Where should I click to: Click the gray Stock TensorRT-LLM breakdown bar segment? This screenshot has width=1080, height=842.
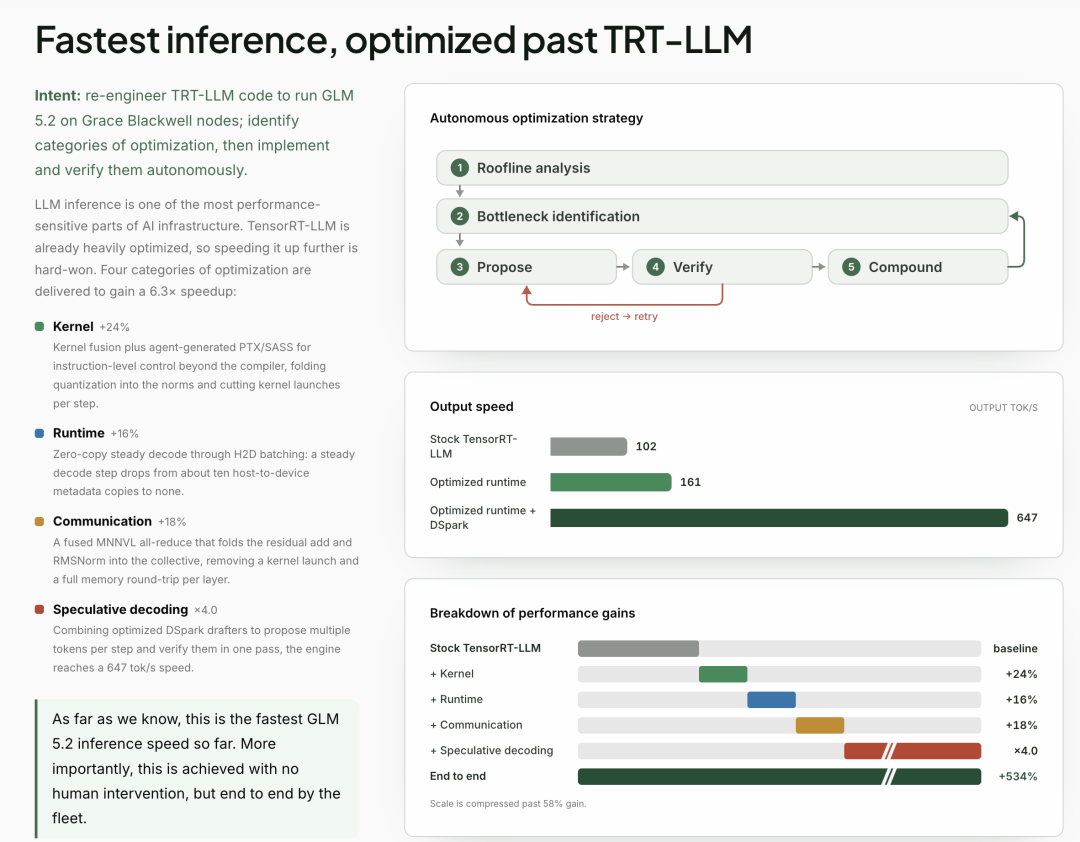coord(638,648)
